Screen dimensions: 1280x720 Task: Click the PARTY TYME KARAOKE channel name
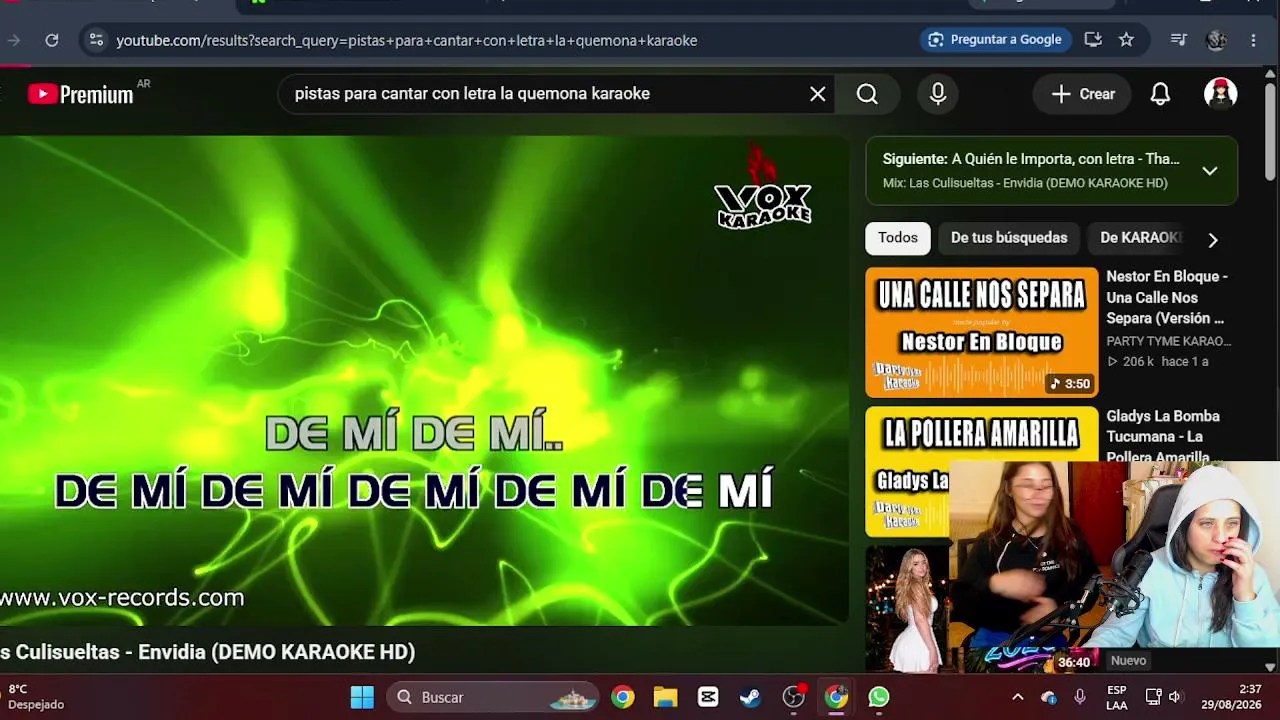[1169, 341]
